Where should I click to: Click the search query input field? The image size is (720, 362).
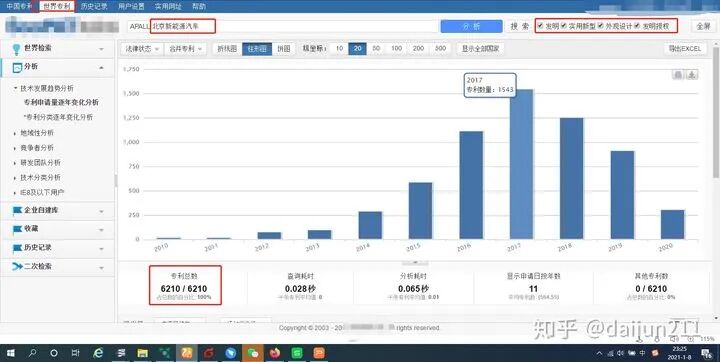[x=282, y=26]
